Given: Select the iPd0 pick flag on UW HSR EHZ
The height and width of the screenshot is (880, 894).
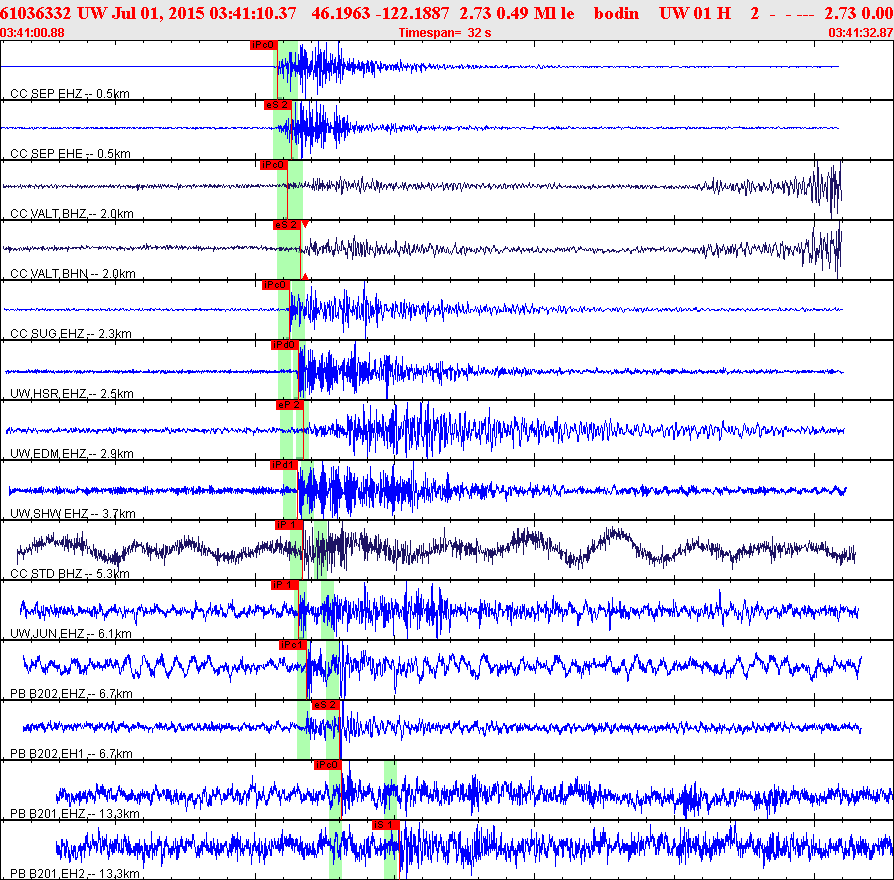Looking at the screenshot, I should click(x=285, y=345).
